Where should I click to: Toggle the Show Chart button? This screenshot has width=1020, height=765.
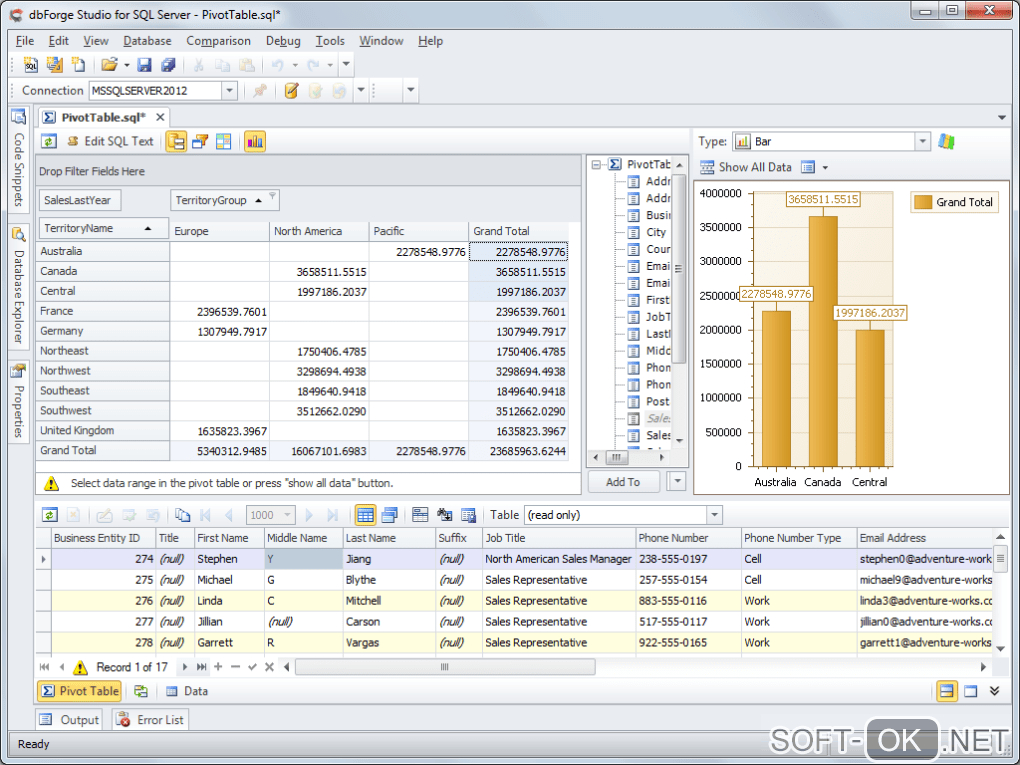tap(255, 142)
